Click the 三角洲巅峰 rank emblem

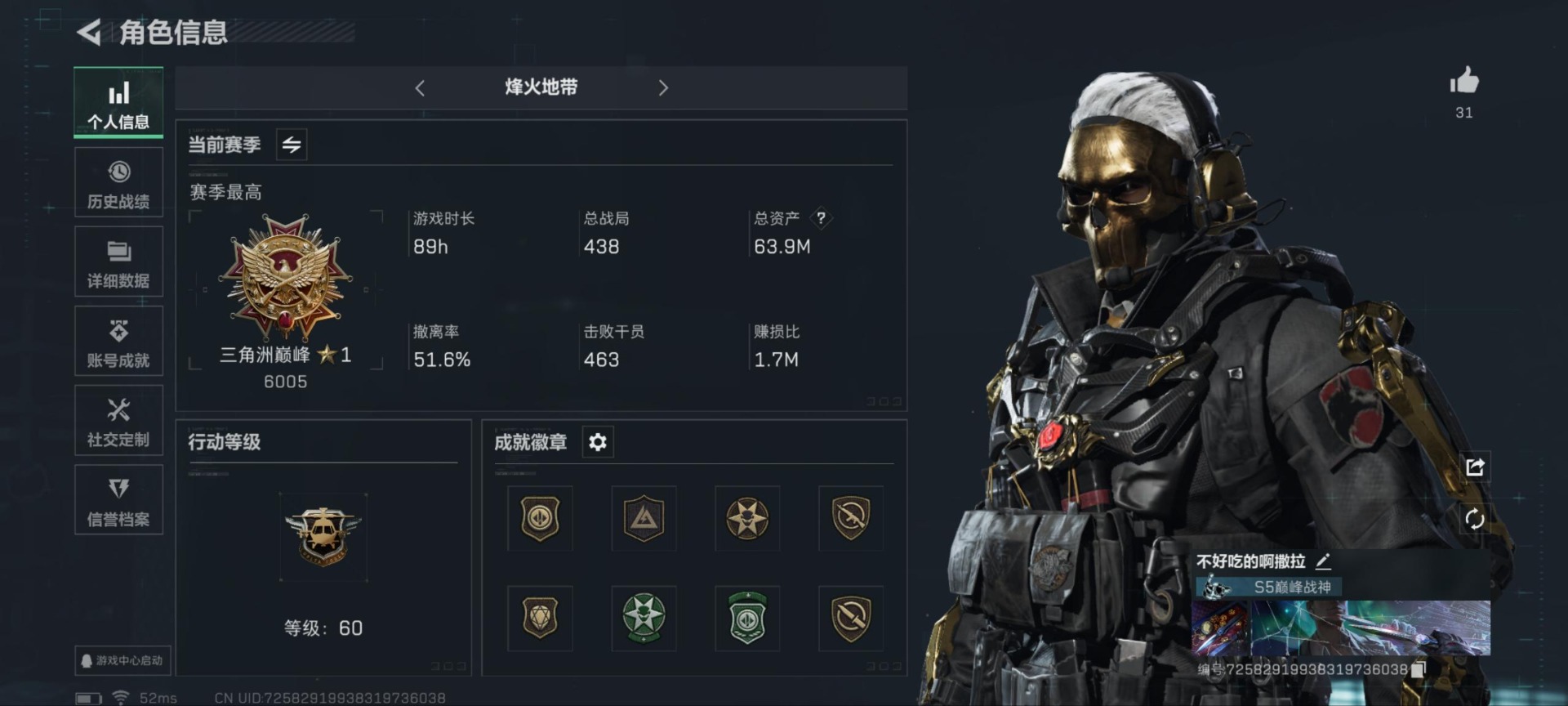(x=285, y=278)
